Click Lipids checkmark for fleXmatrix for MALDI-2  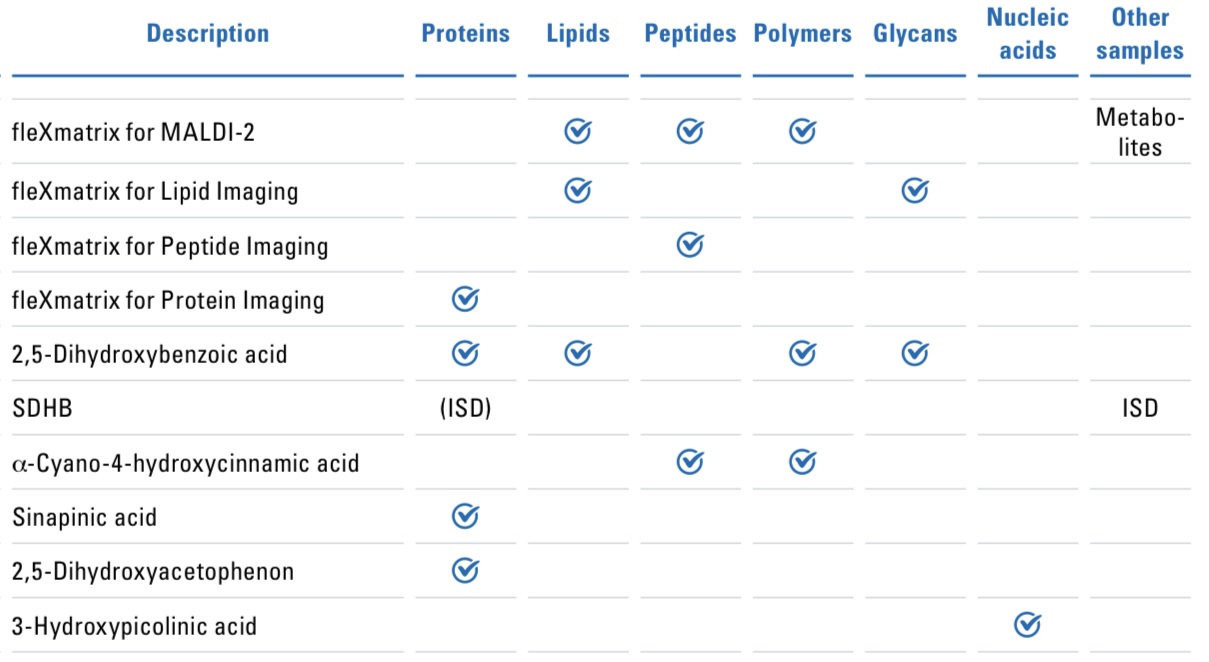[x=577, y=131]
